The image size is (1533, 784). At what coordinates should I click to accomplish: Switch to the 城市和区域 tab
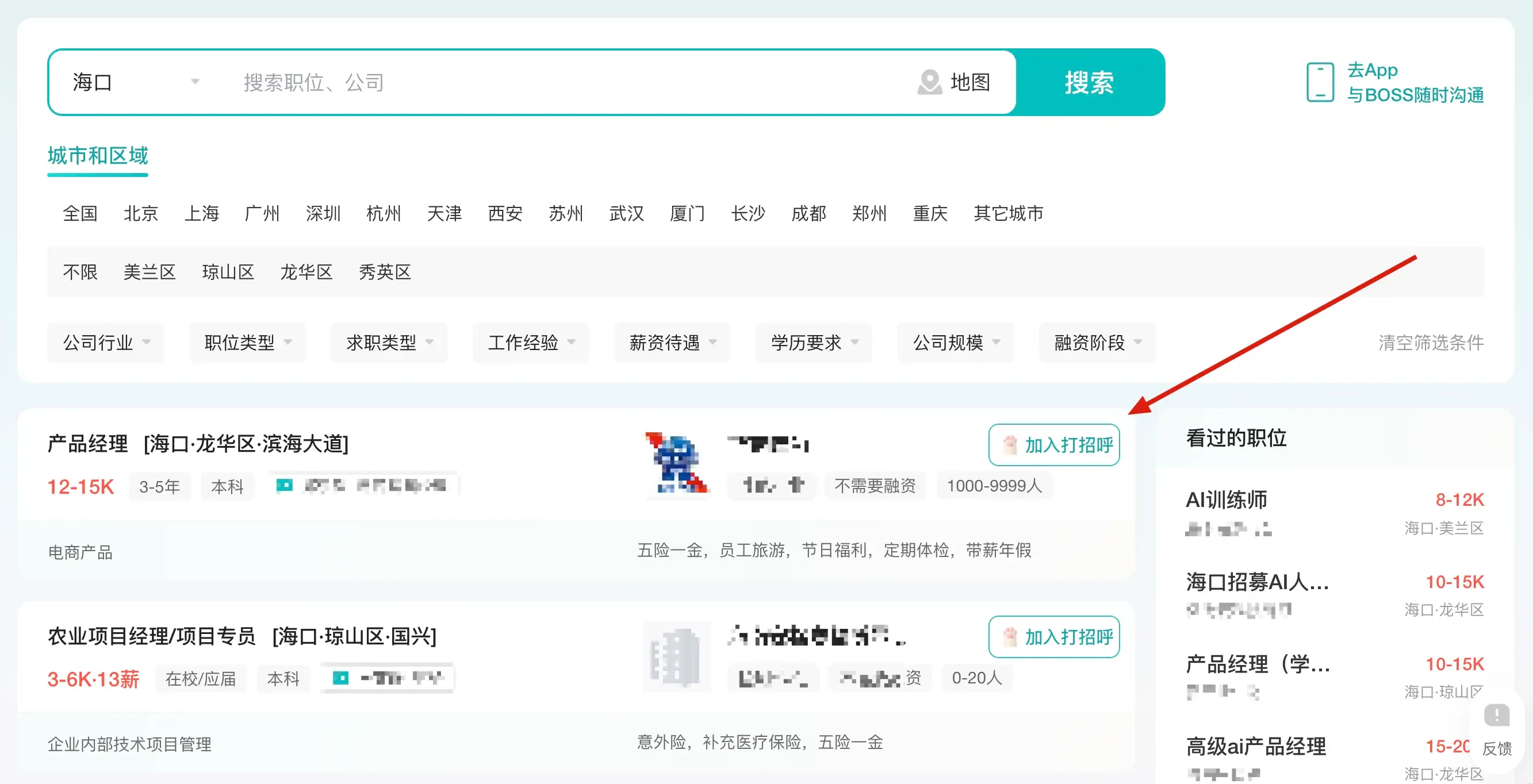pos(97,156)
